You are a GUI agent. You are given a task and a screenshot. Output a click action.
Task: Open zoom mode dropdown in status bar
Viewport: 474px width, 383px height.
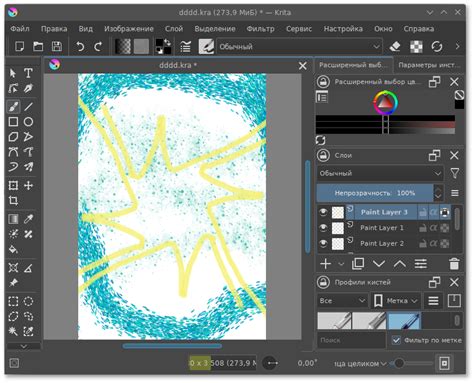pyautogui.click(x=360, y=363)
